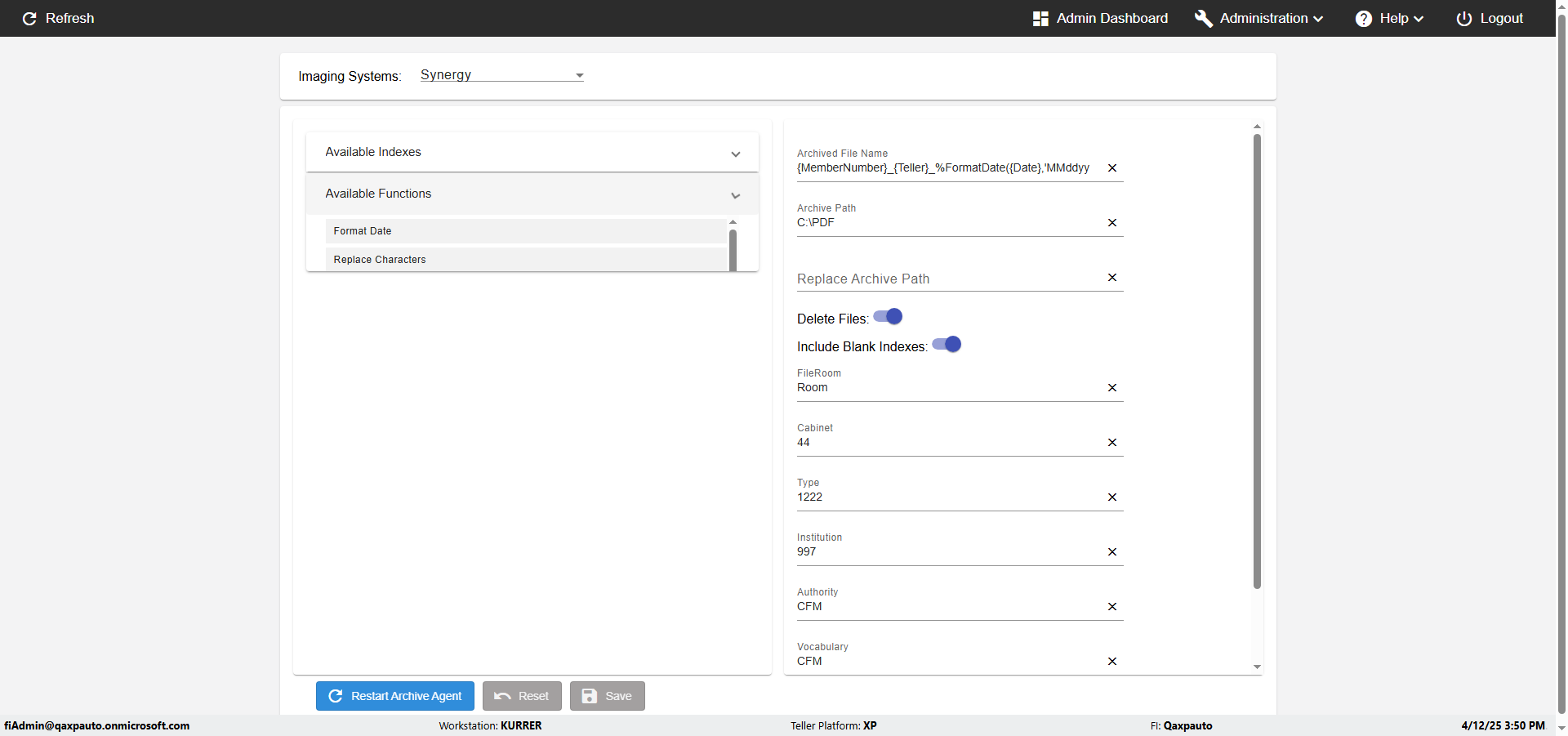Screen dimensions: 1568x736
Task: Click the Replace Archive Path input field
Action: 947,279
